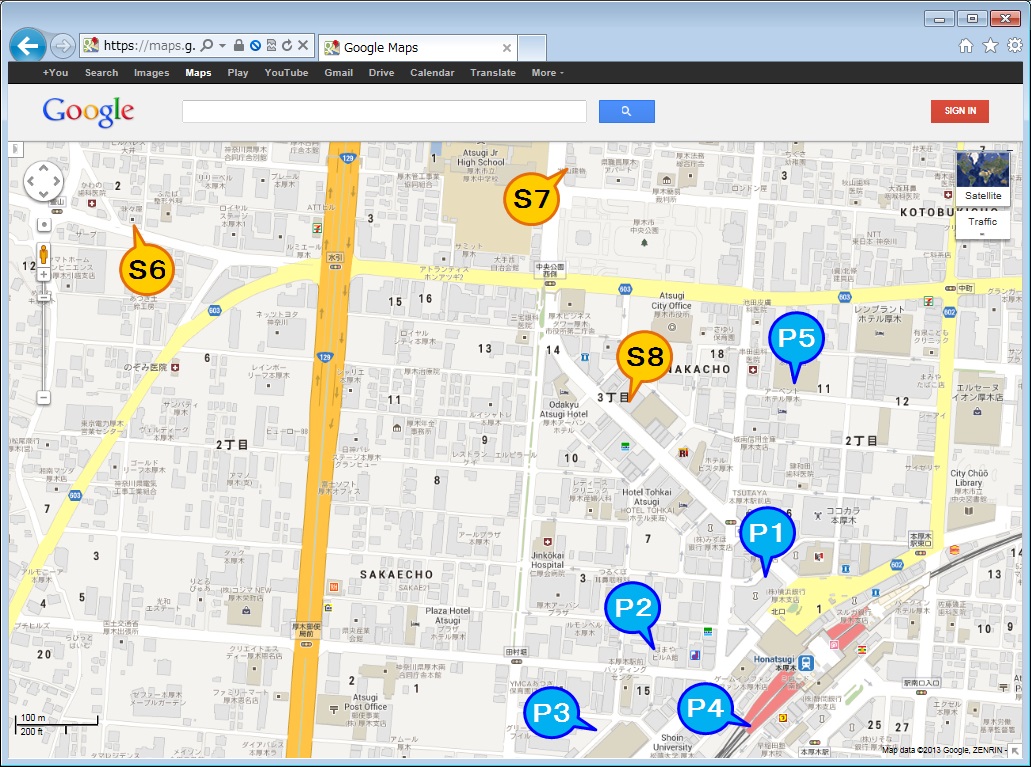Click the Compatibility View icon in address bar
The image size is (1031, 767).
point(271,45)
